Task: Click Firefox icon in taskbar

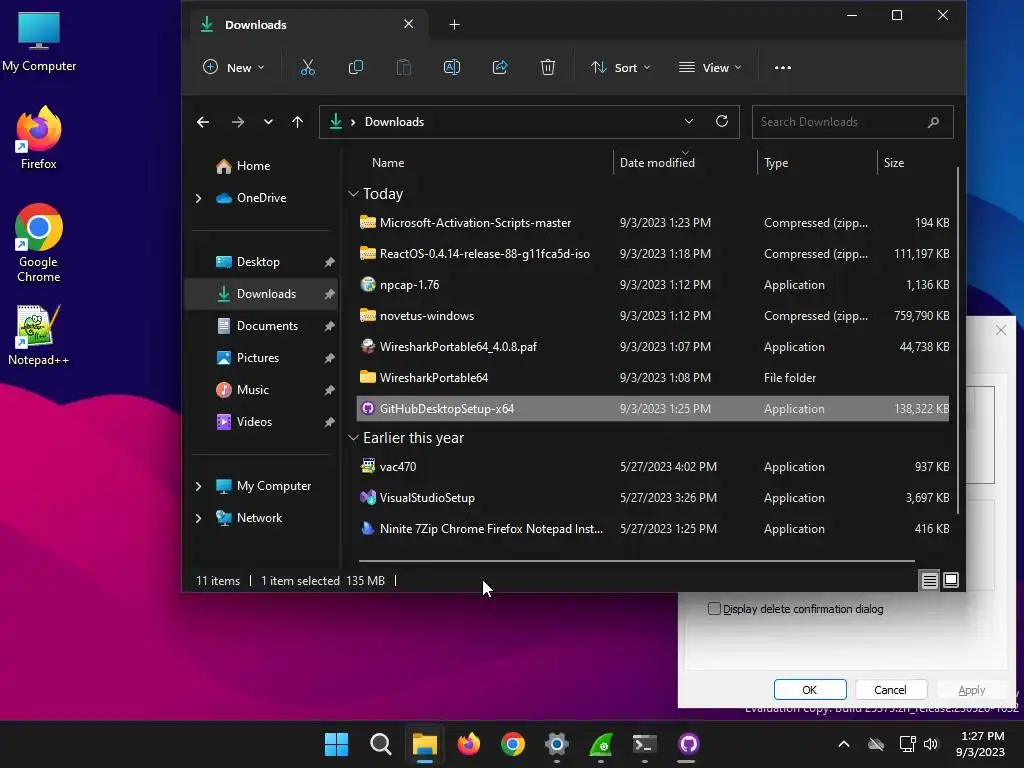Action: 469,744
